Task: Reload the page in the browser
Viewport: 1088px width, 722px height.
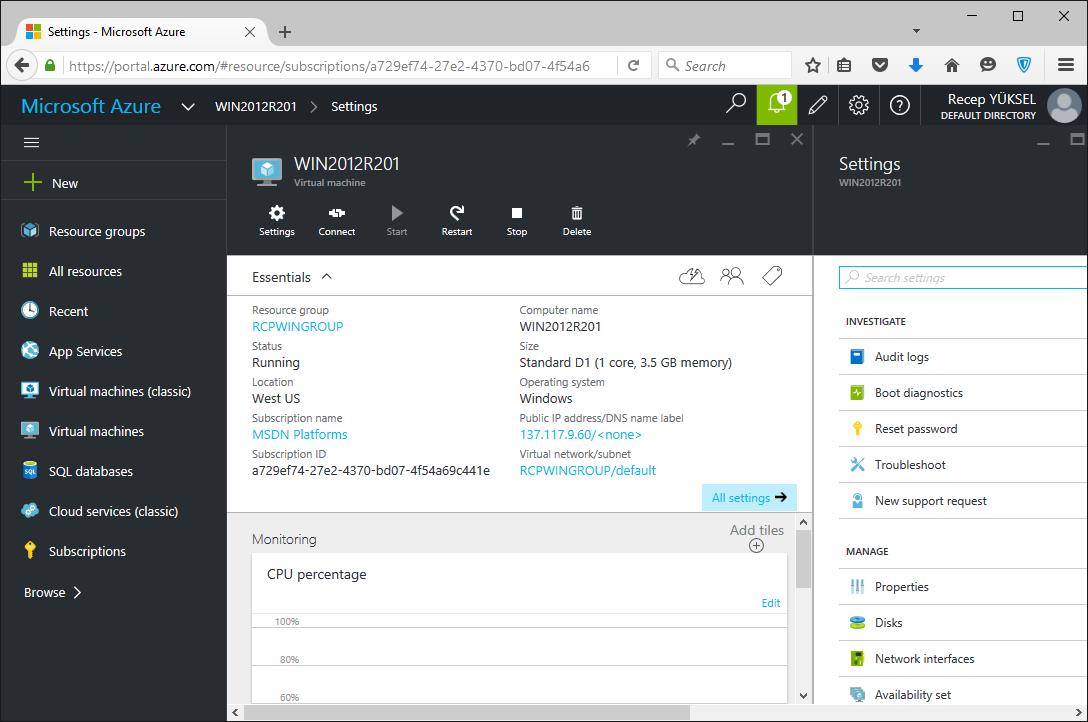Action: (x=633, y=66)
